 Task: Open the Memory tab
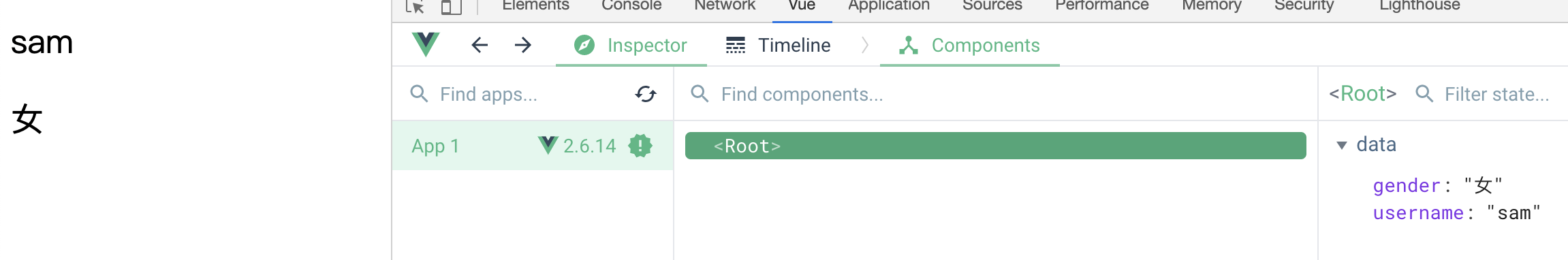1212,5
